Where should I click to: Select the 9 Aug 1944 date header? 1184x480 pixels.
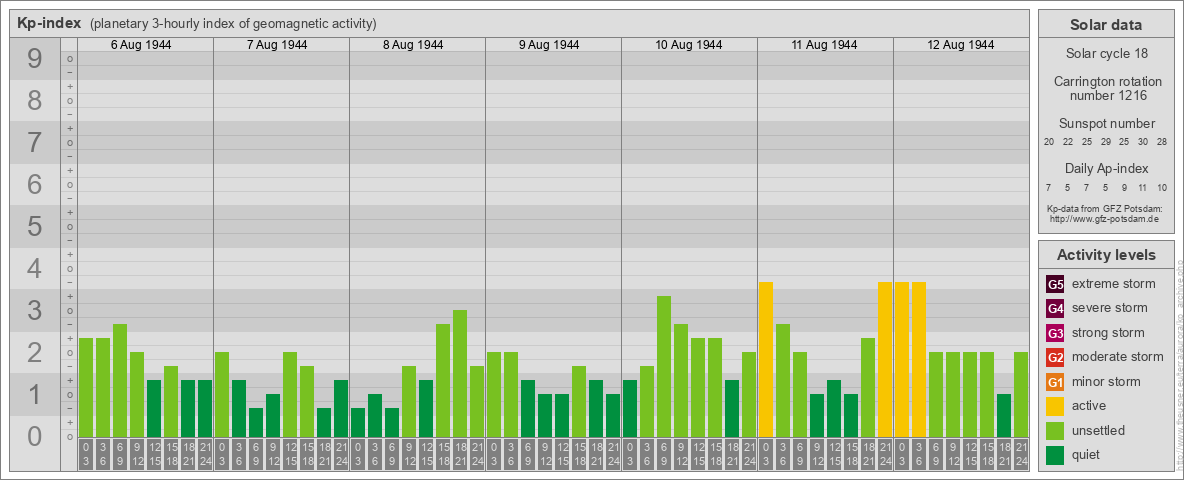click(549, 45)
